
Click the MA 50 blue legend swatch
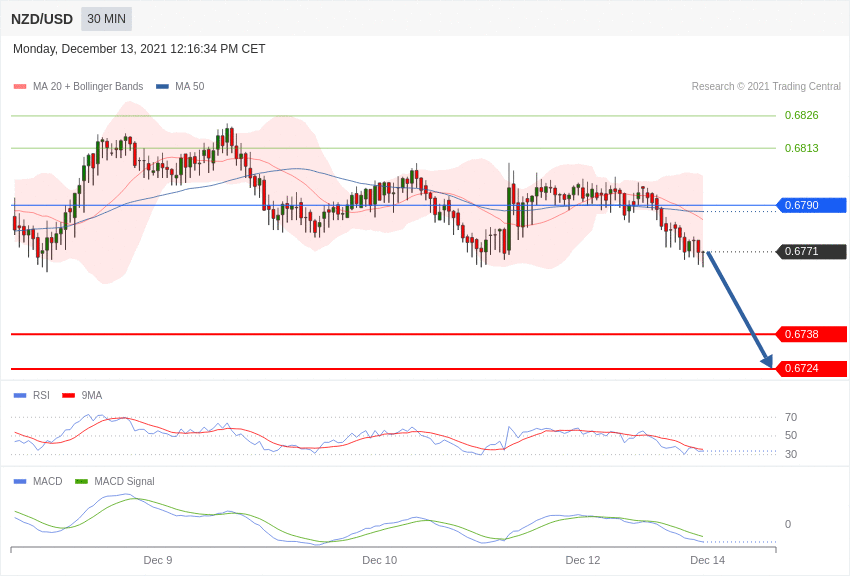[x=162, y=87]
